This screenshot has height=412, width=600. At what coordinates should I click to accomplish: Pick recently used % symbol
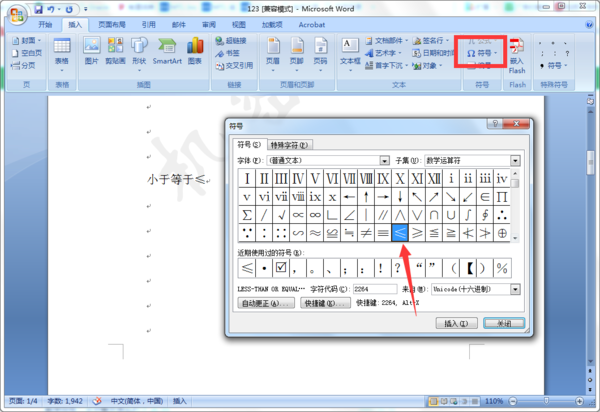[x=502, y=268]
